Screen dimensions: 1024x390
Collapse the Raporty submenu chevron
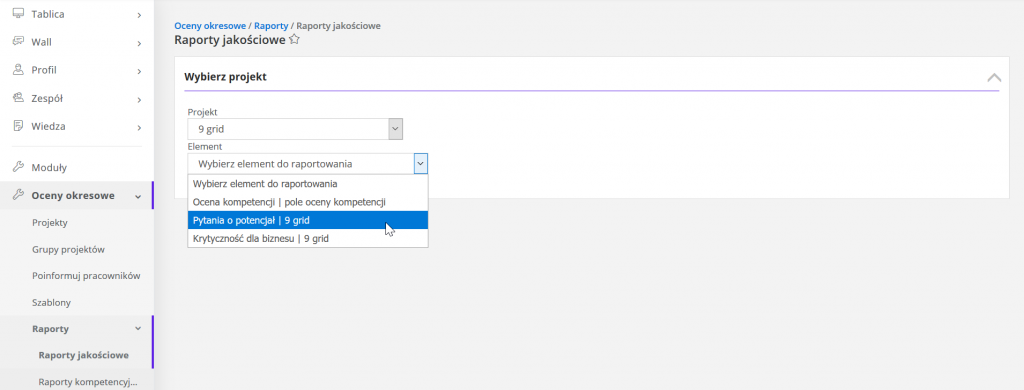click(x=138, y=329)
